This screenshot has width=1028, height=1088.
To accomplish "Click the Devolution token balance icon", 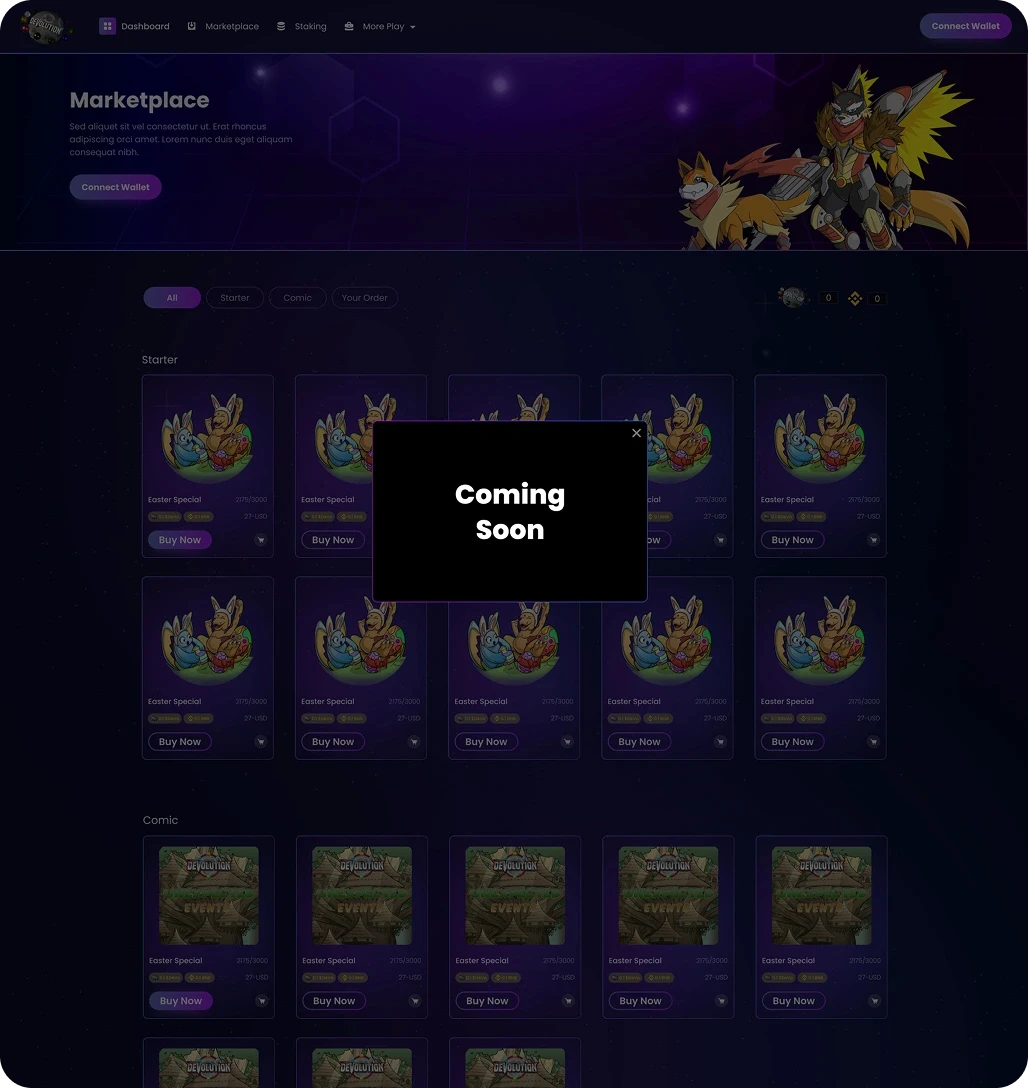I will pyautogui.click(x=793, y=298).
